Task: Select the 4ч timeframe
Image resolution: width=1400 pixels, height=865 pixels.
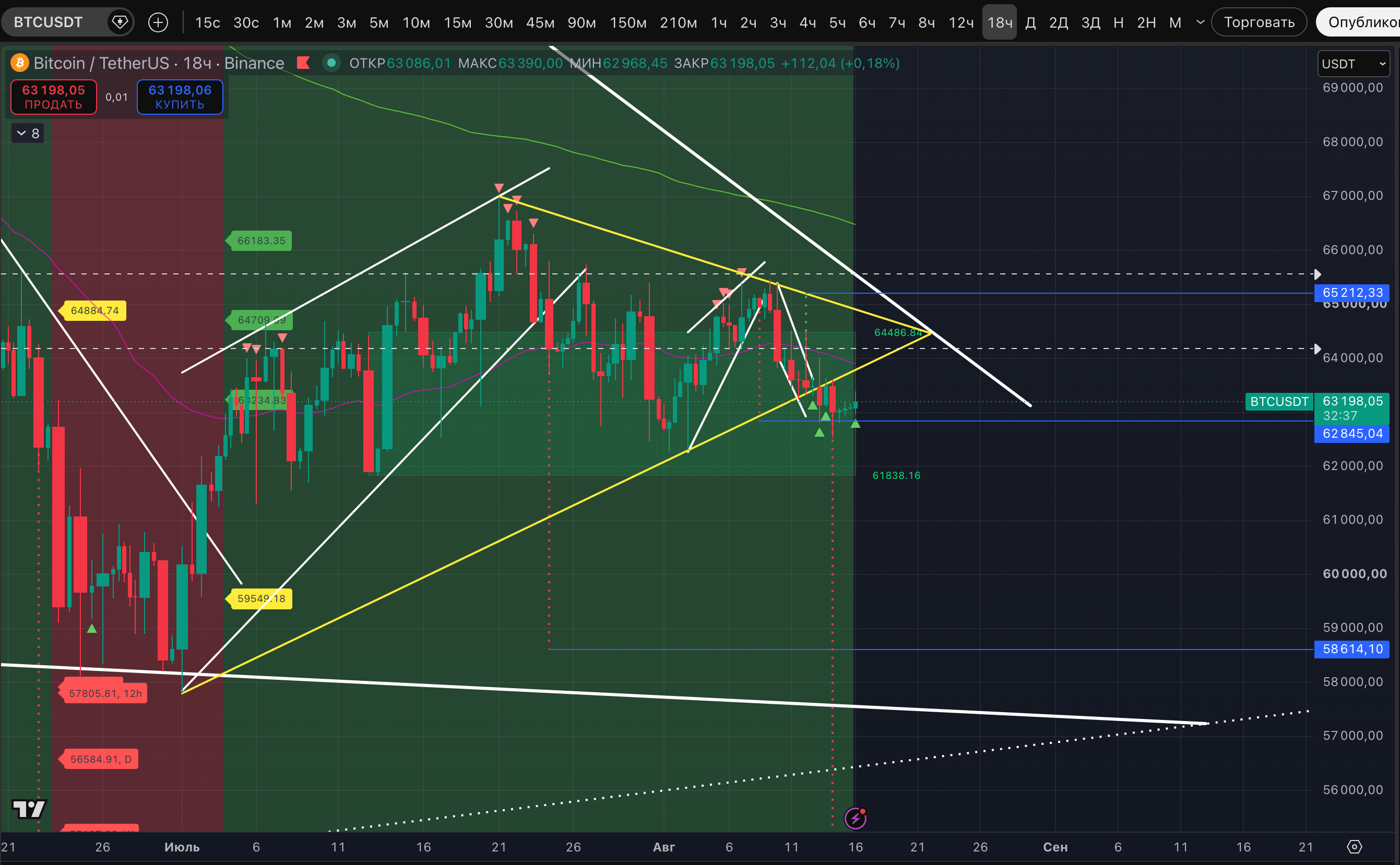Action: (x=807, y=23)
